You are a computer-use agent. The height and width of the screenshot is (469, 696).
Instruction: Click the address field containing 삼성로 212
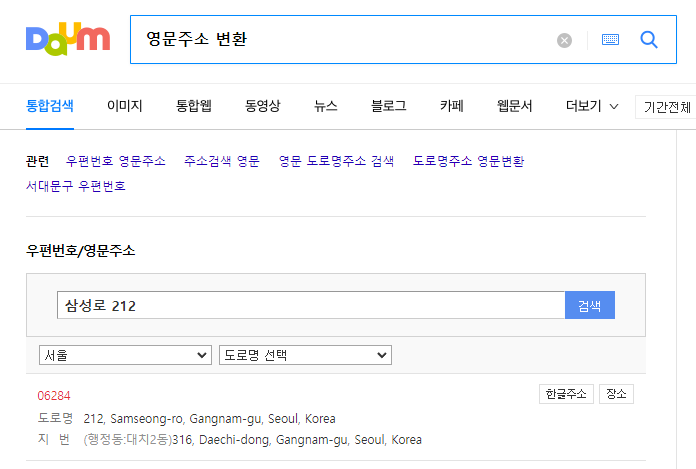point(311,305)
